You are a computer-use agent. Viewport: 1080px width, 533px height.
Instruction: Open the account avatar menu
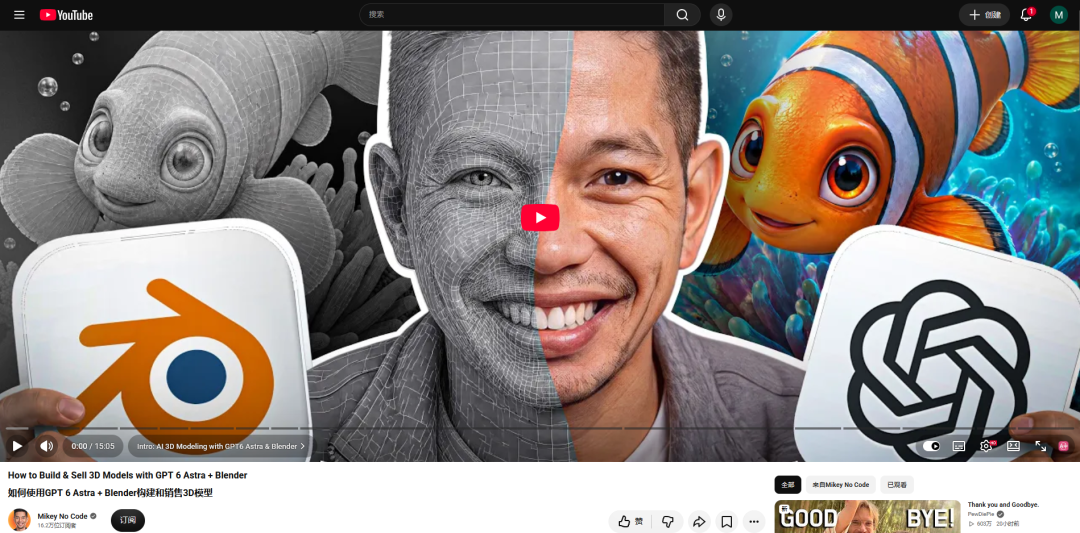[1058, 14]
